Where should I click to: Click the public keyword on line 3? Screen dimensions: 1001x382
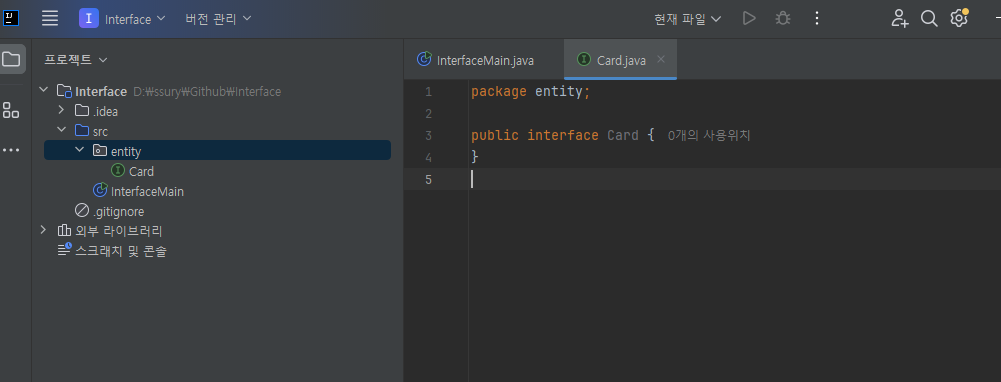[x=495, y=135]
